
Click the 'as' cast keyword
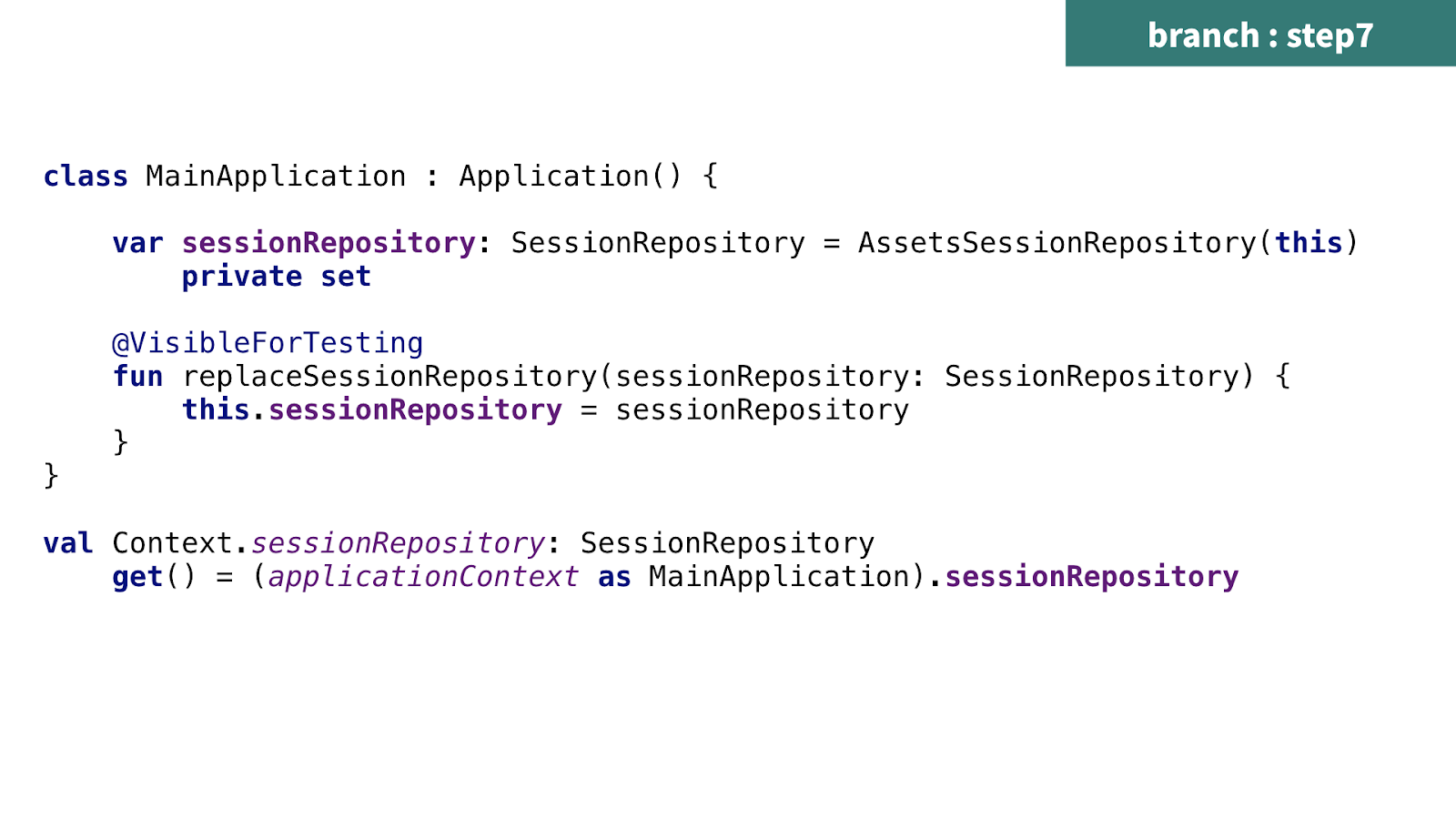[x=614, y=577]
